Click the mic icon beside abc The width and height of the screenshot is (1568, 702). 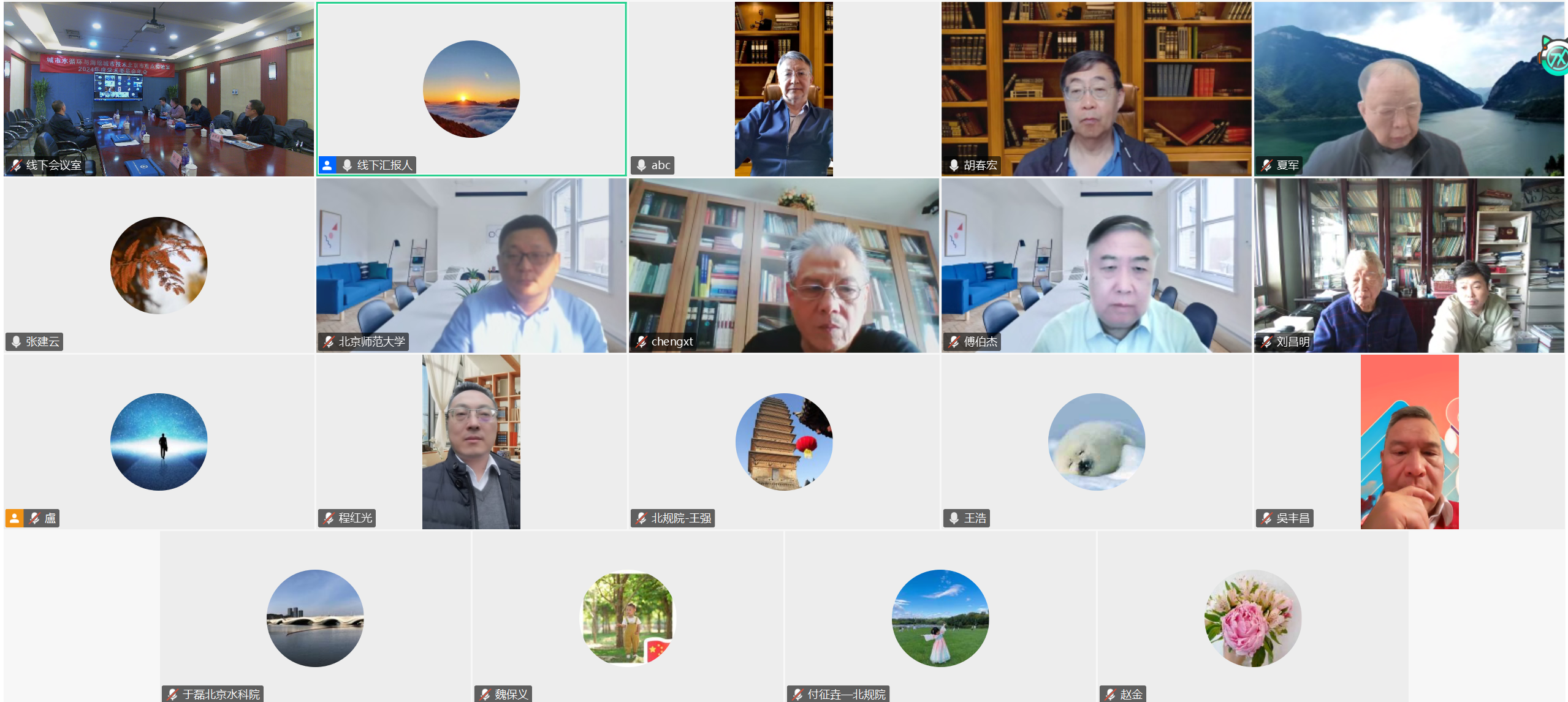(641, 165)
